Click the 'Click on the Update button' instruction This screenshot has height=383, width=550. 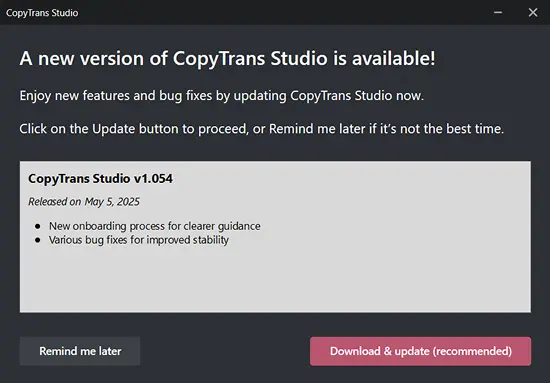click(x=262, y=129)
